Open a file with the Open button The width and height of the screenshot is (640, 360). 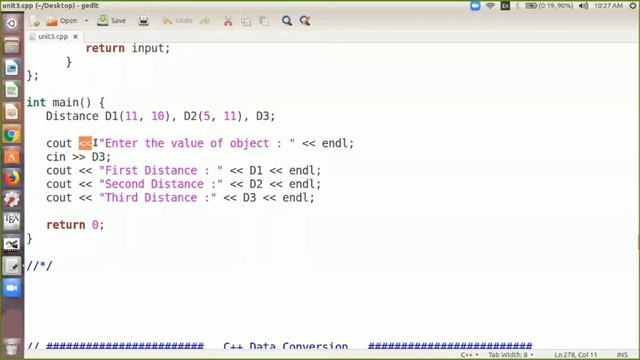tap(62, 21)
